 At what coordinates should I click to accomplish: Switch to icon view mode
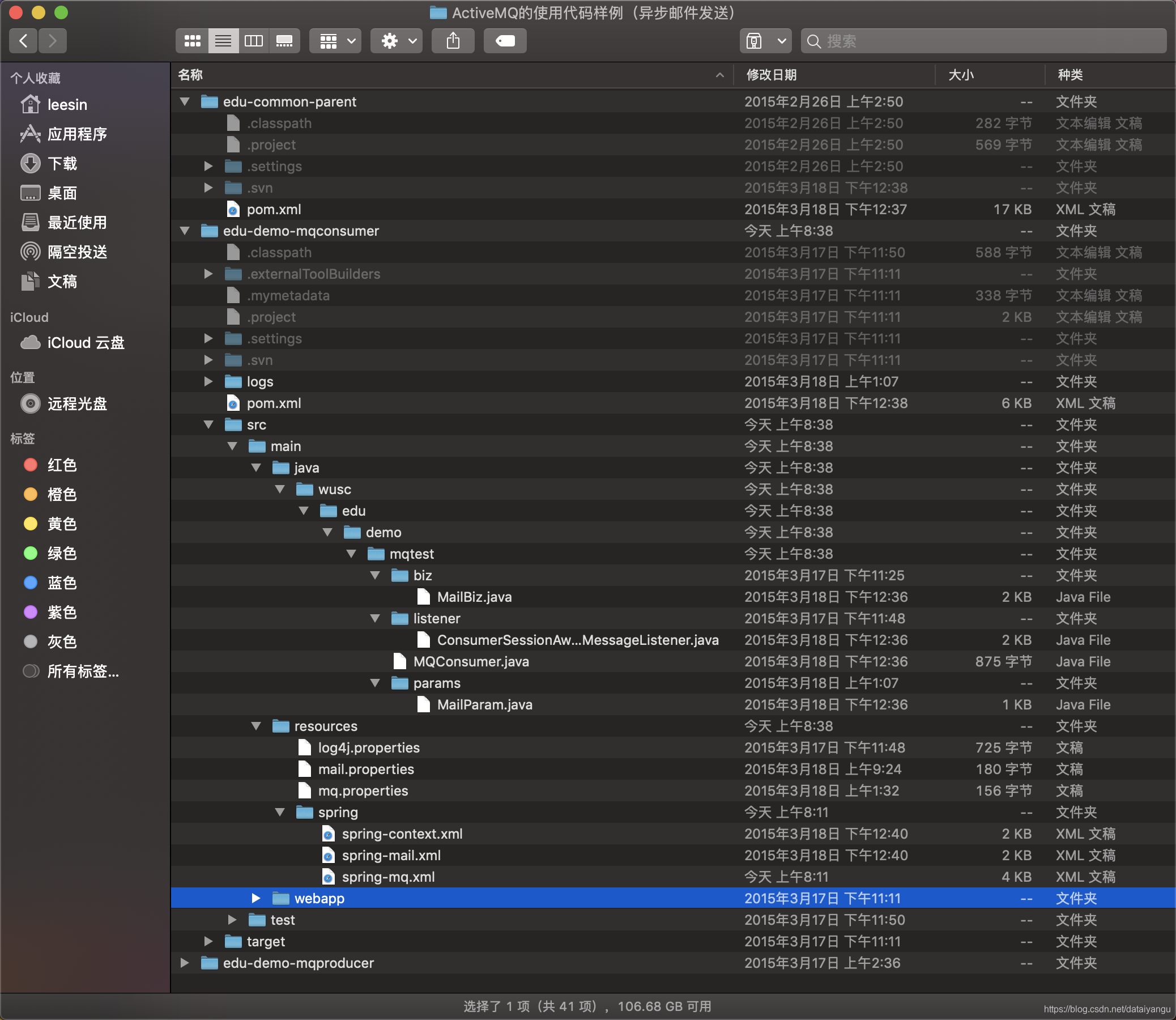[192, 41]
